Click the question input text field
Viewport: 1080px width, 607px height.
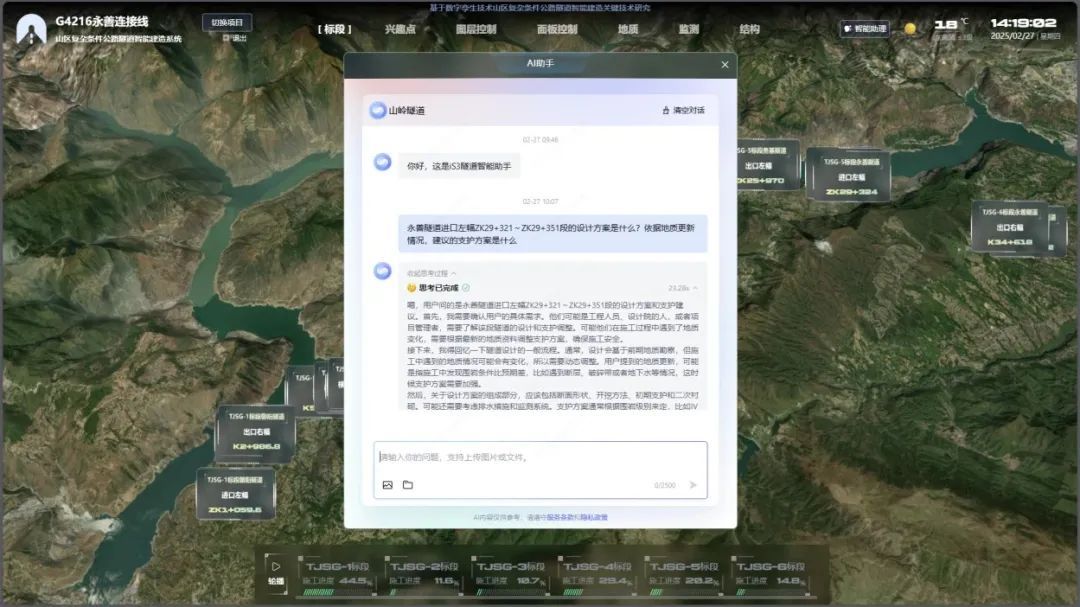pos(540,458)
